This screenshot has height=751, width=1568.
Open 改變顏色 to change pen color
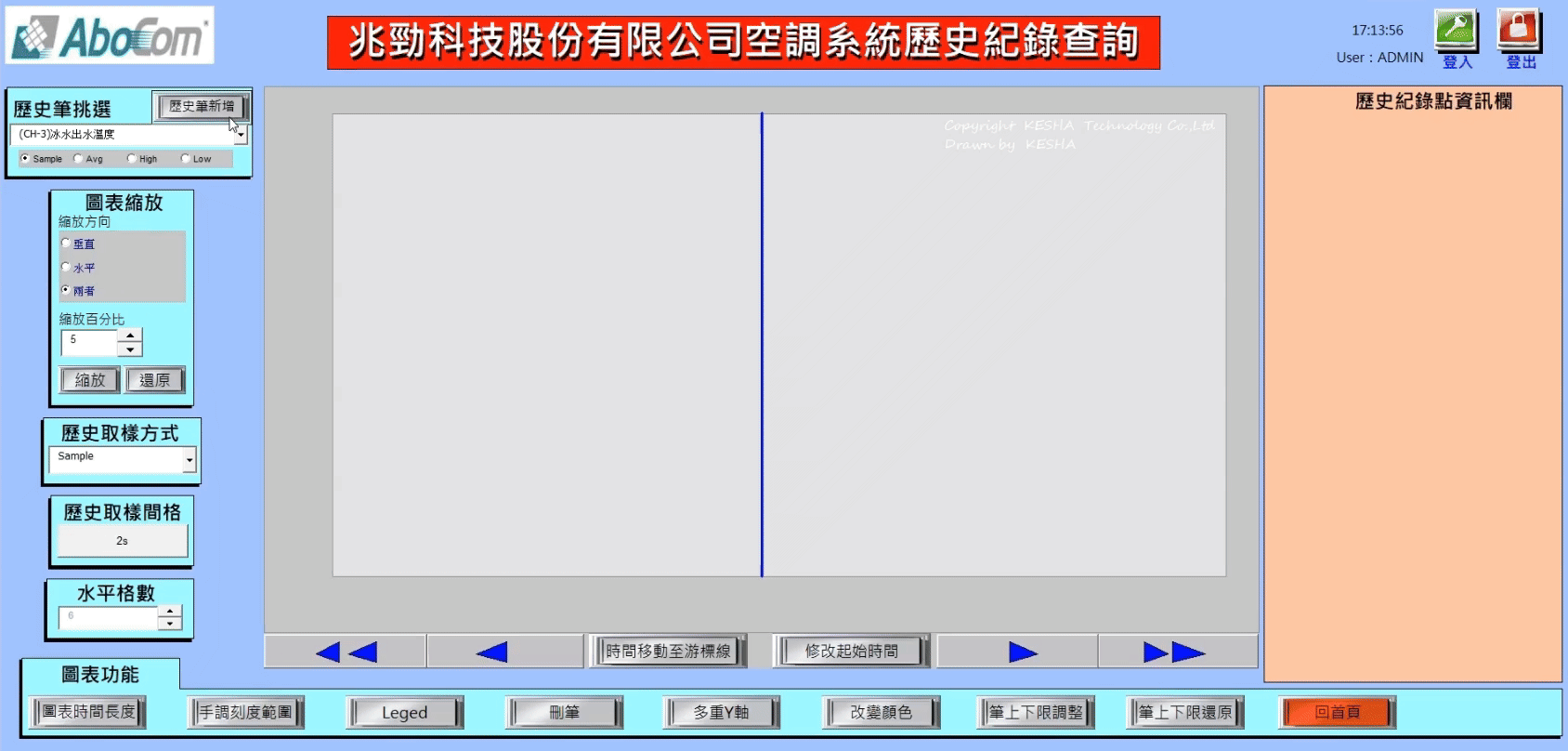point(881,712)
